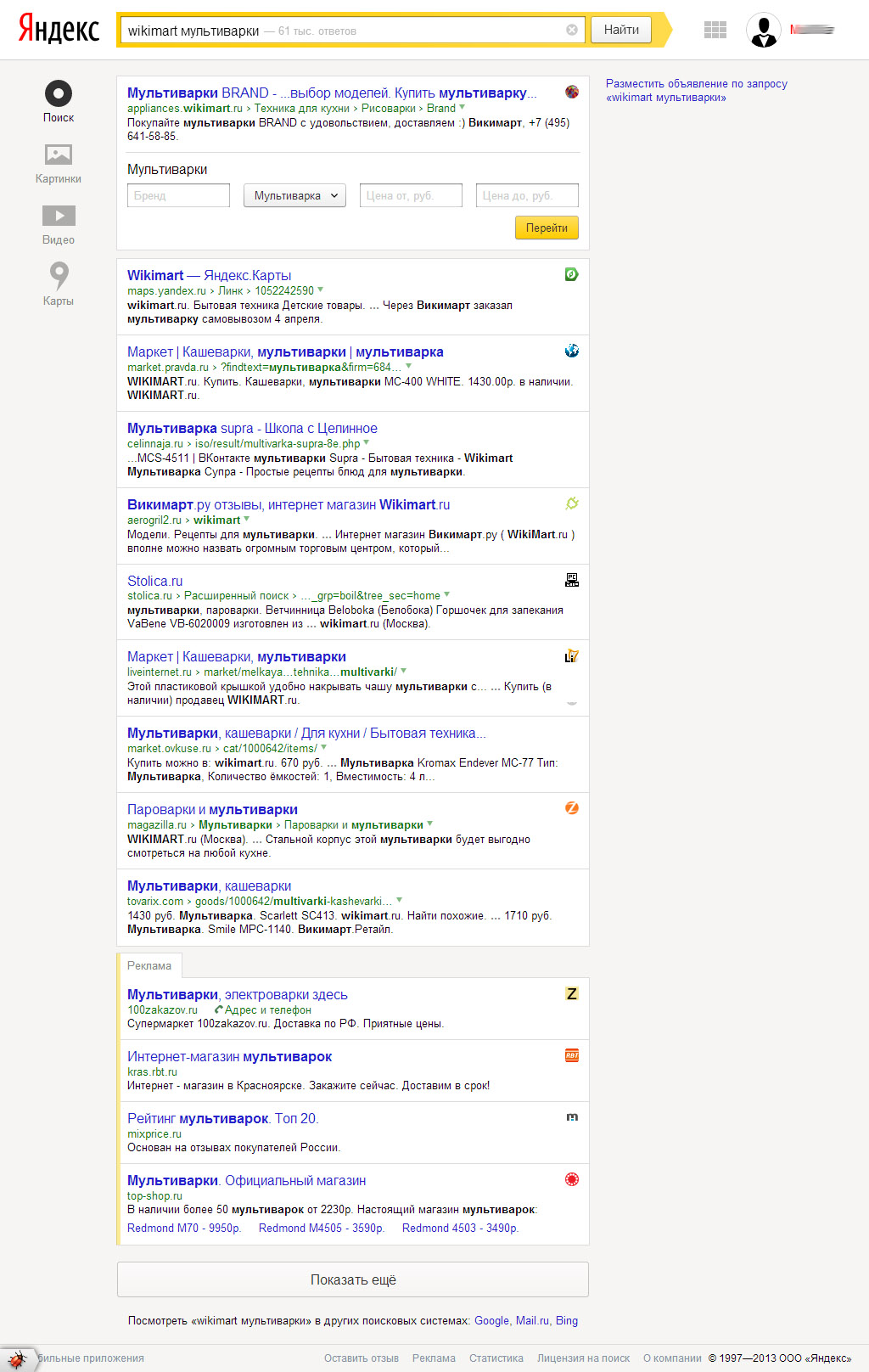Click the Бренд input field
The height and width of the screenshot is (1372, 869).
tap(178, 195)
